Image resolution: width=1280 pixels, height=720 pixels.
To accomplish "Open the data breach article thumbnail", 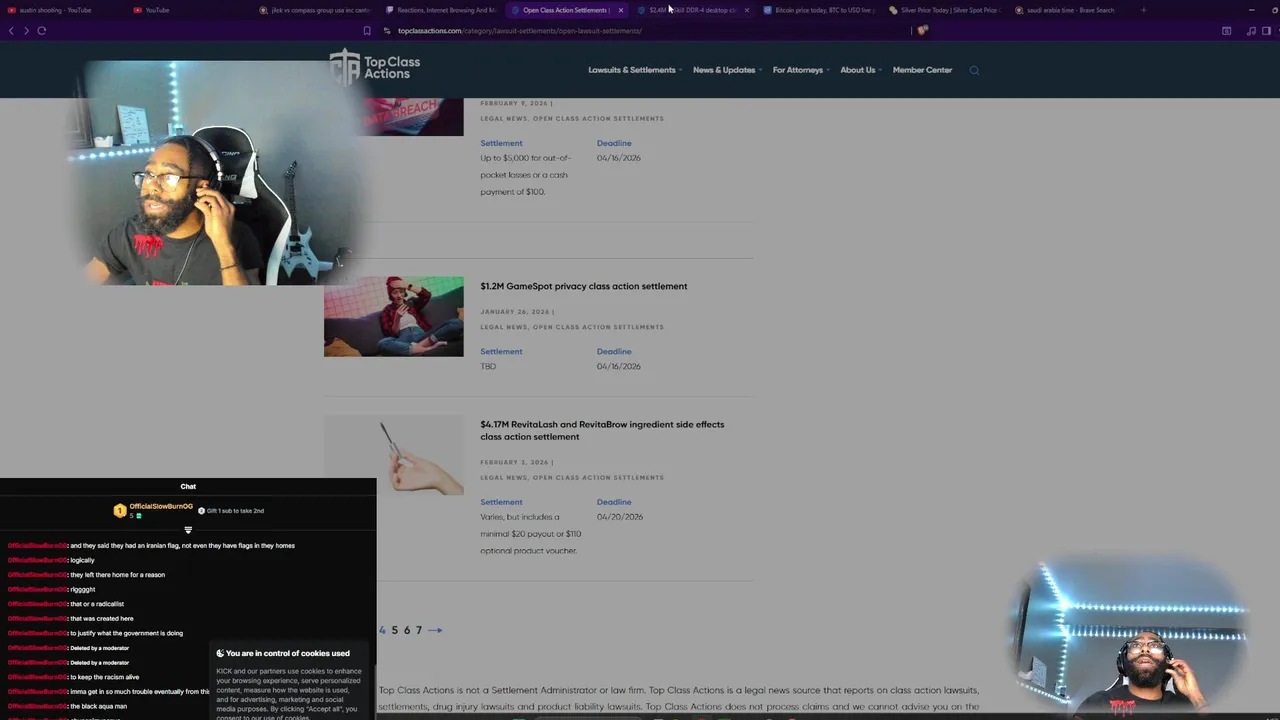I will (x=412, y=117).
